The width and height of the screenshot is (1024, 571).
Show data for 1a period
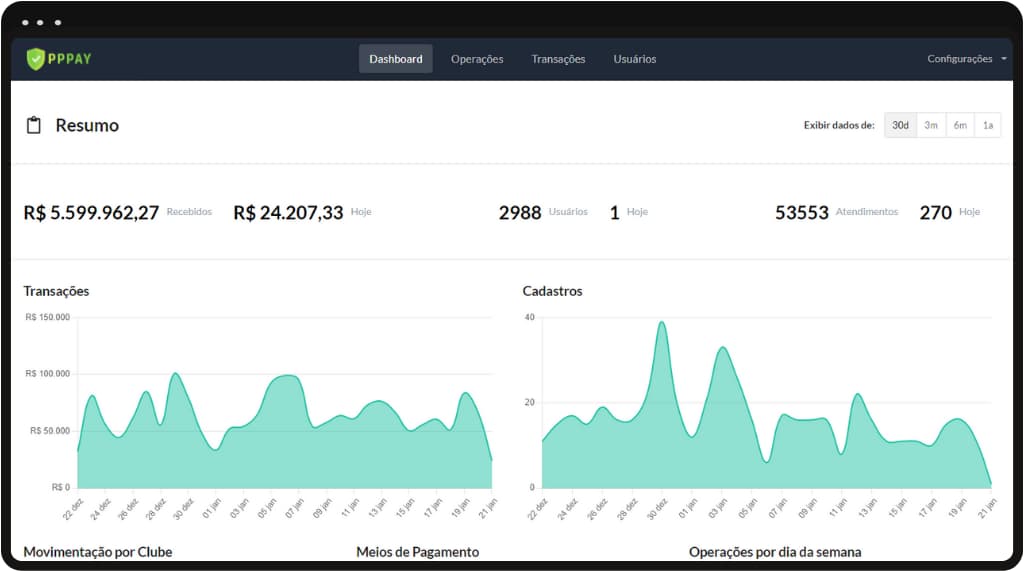[x=987, y=125]
